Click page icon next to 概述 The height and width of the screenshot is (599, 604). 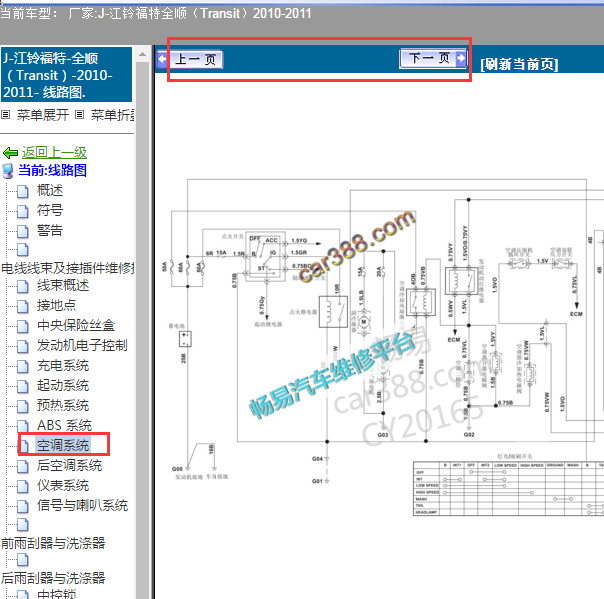(23, 191)
